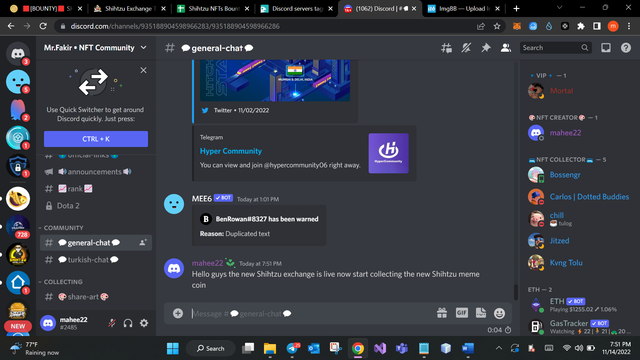Switch to Shihtzu NFTs Bounty sheet tab

tap(213, 9)
